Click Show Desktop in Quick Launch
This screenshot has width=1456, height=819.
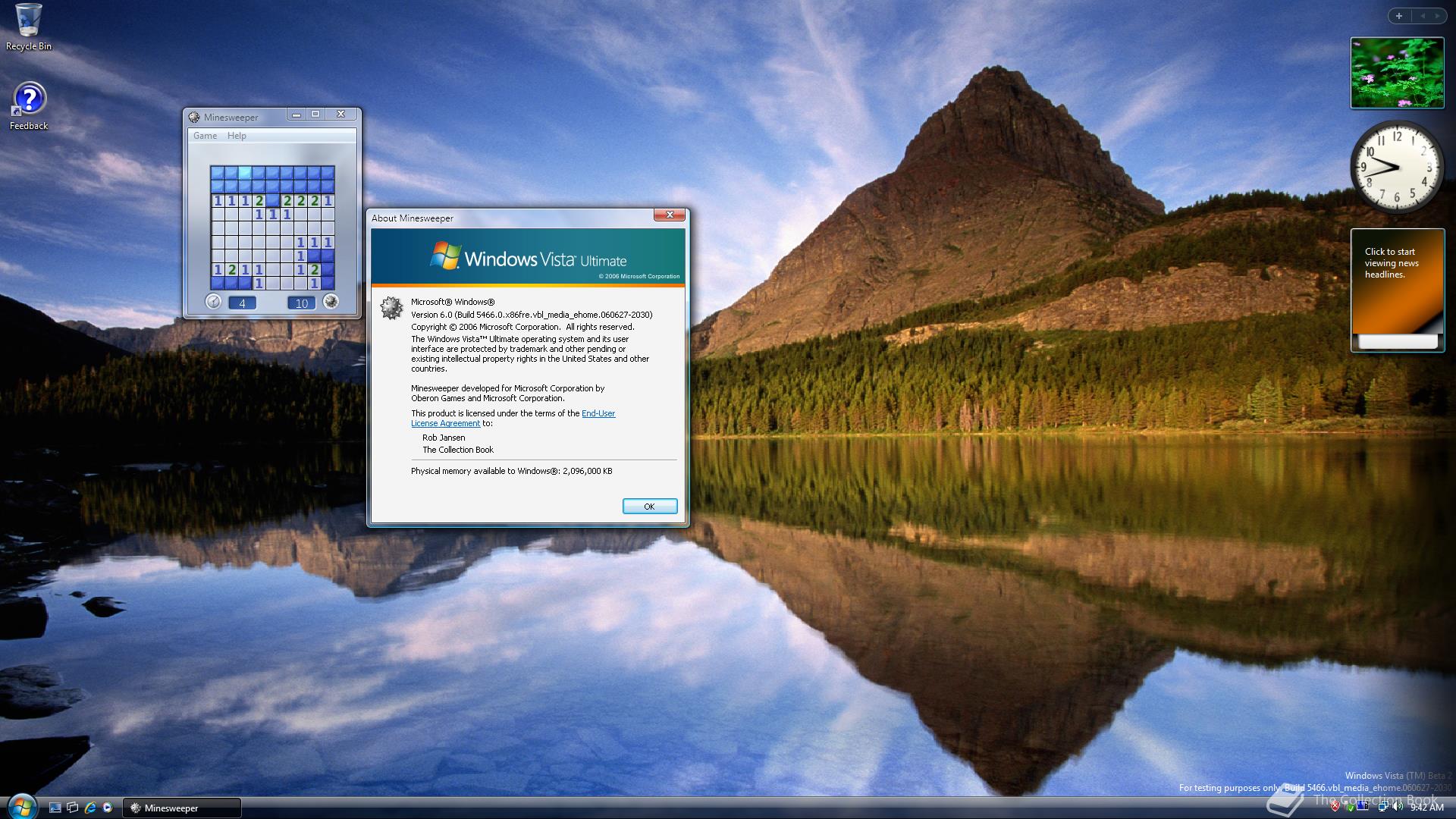55,808
